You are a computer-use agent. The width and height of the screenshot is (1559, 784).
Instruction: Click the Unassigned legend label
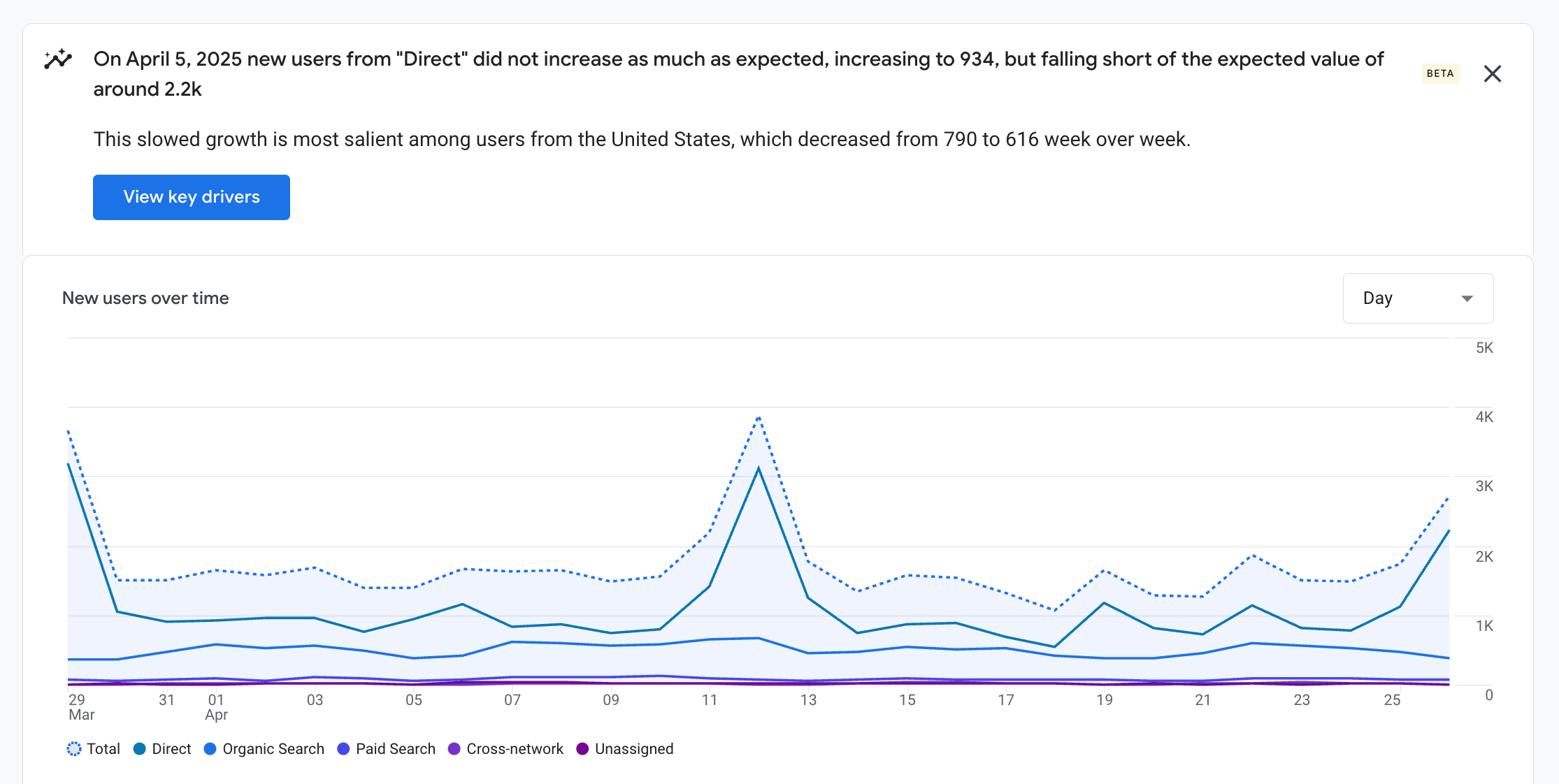click(x=633, y=749)
